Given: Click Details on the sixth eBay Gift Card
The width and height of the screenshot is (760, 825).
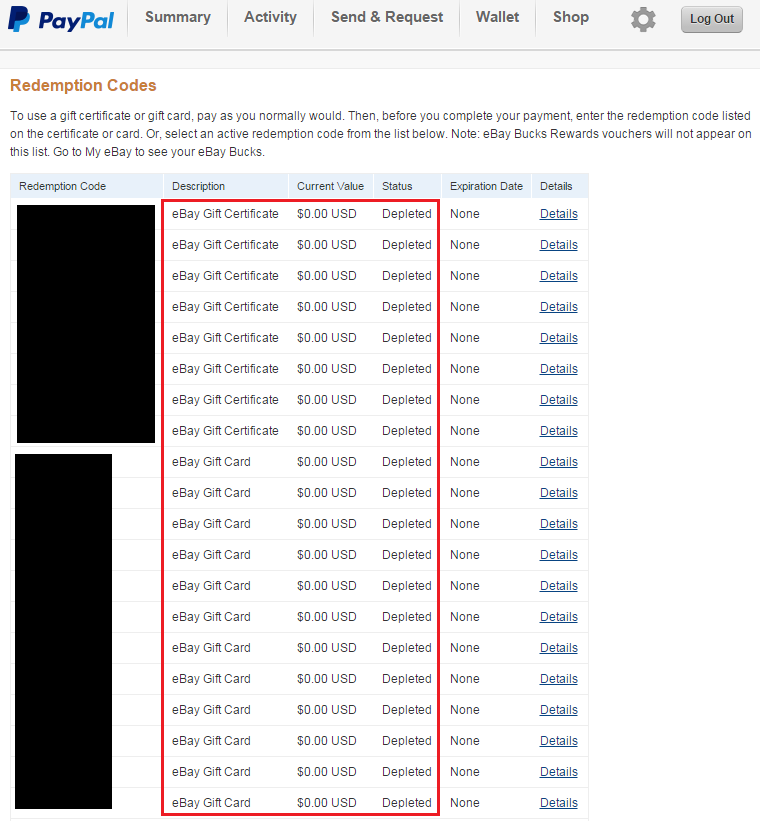Looking at the screenshot, I should [558, 618].
